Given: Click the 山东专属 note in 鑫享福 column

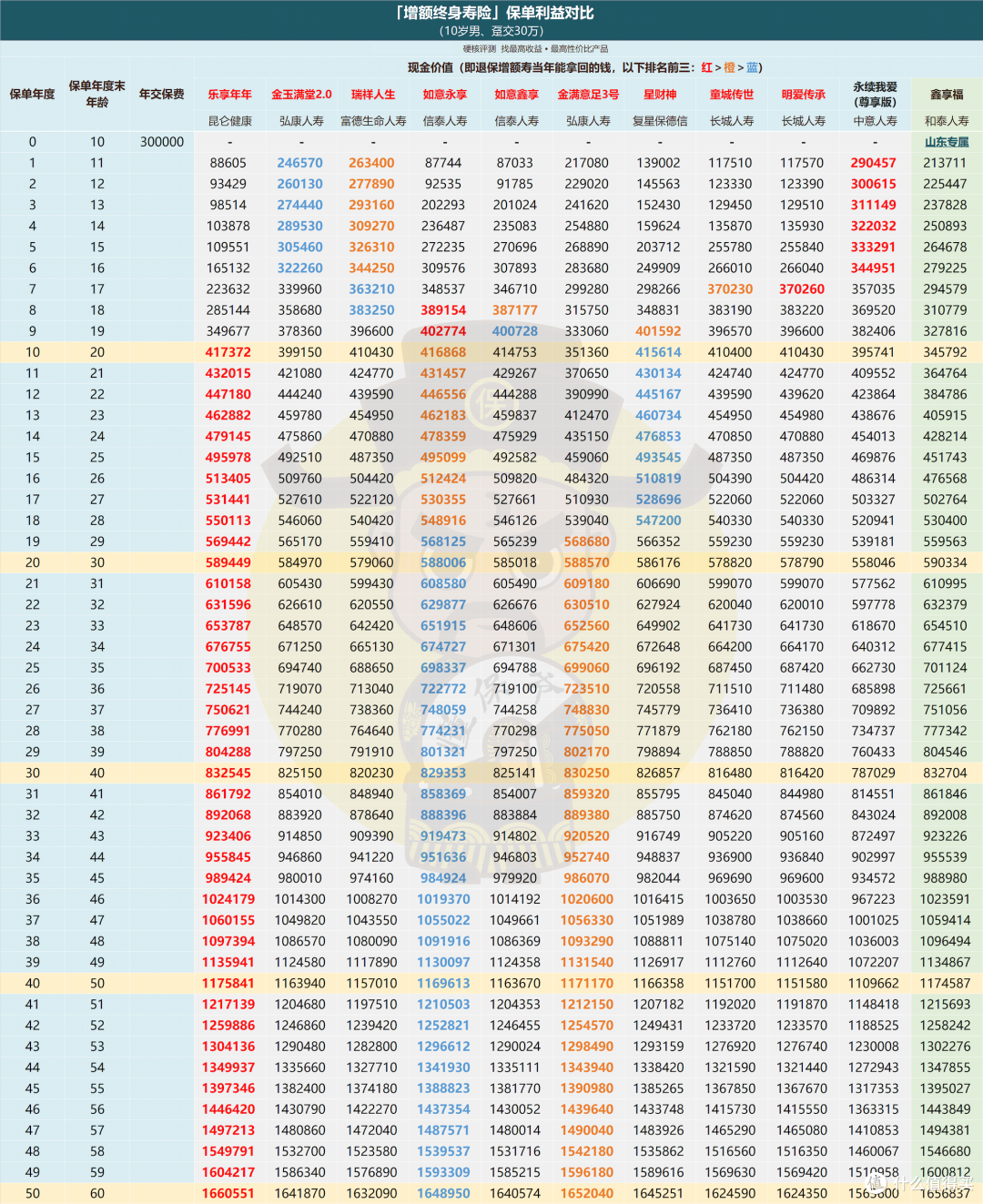Looking at the screenshot, I should [x=947, y=142].
